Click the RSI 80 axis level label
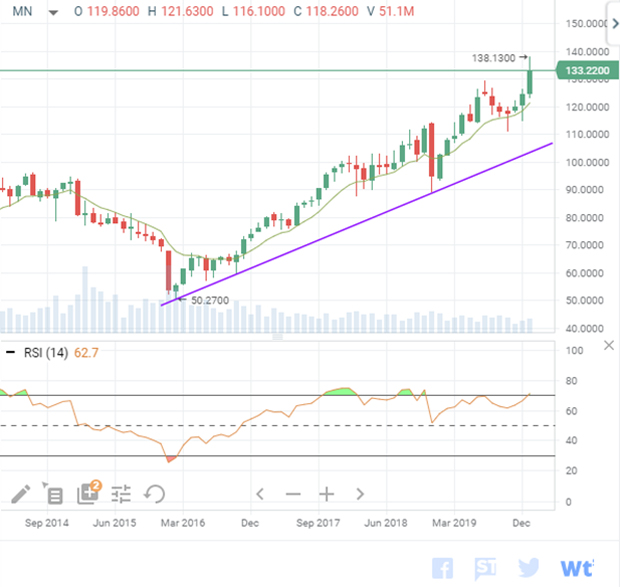This screenshot has width=620, height=587. (x=571, y=381)
